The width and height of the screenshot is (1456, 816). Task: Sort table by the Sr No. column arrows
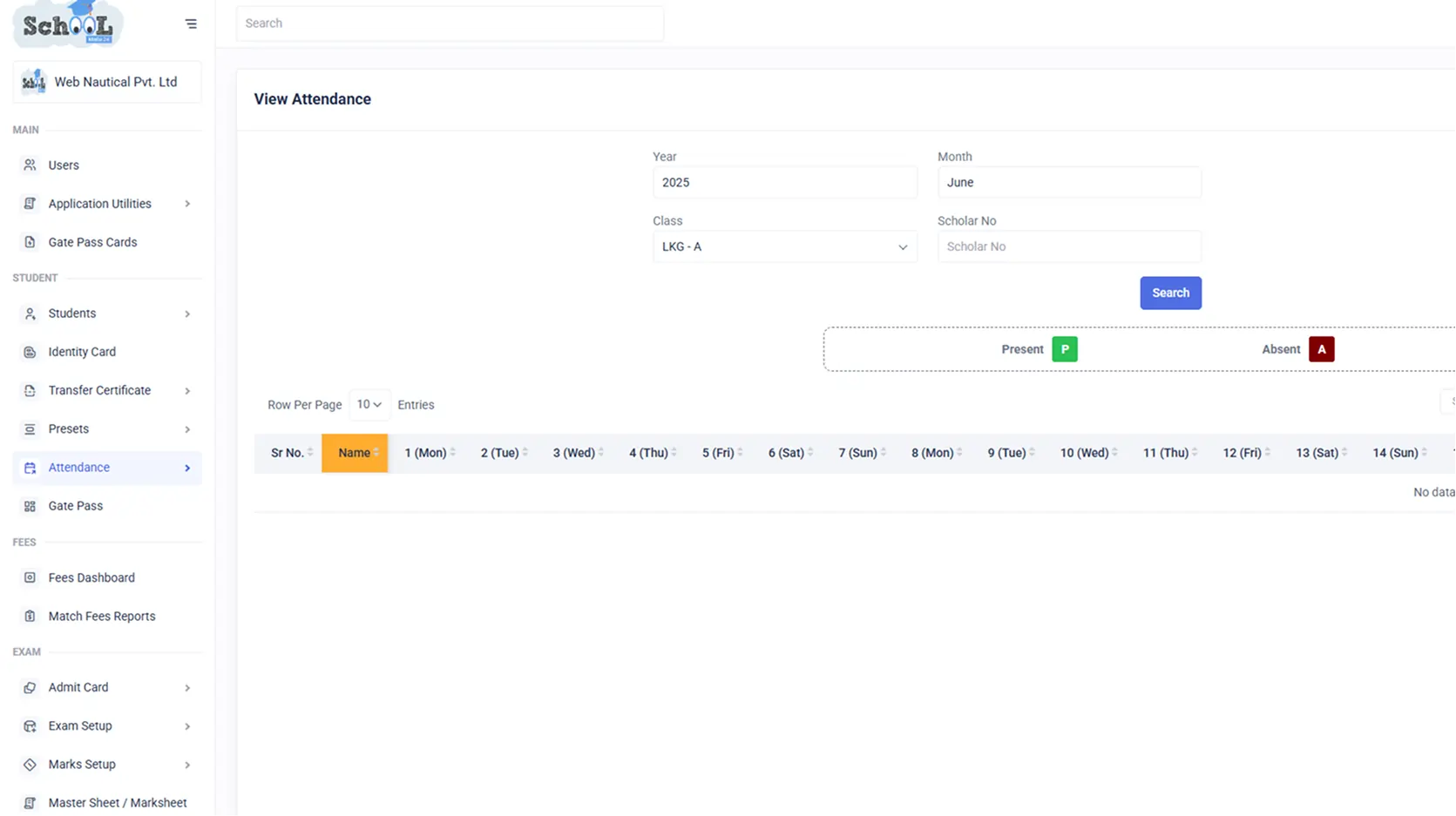[310, 453]
